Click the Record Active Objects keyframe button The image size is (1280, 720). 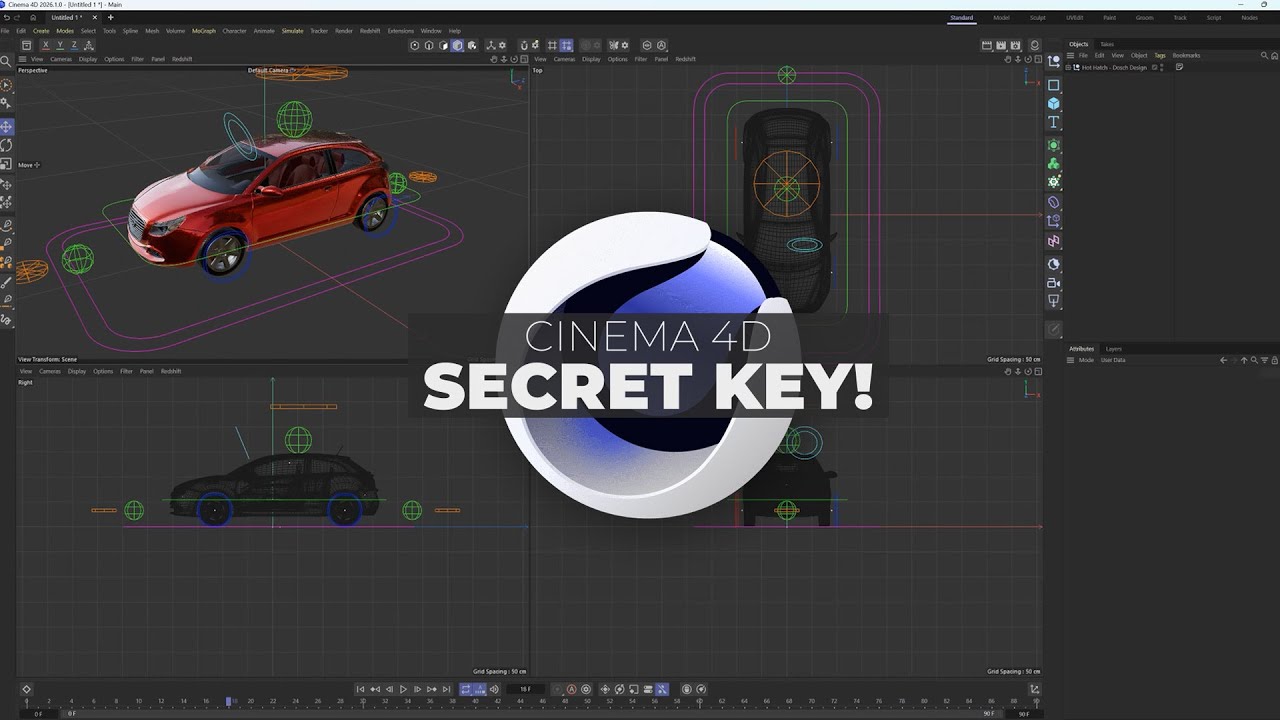[557, 689]
